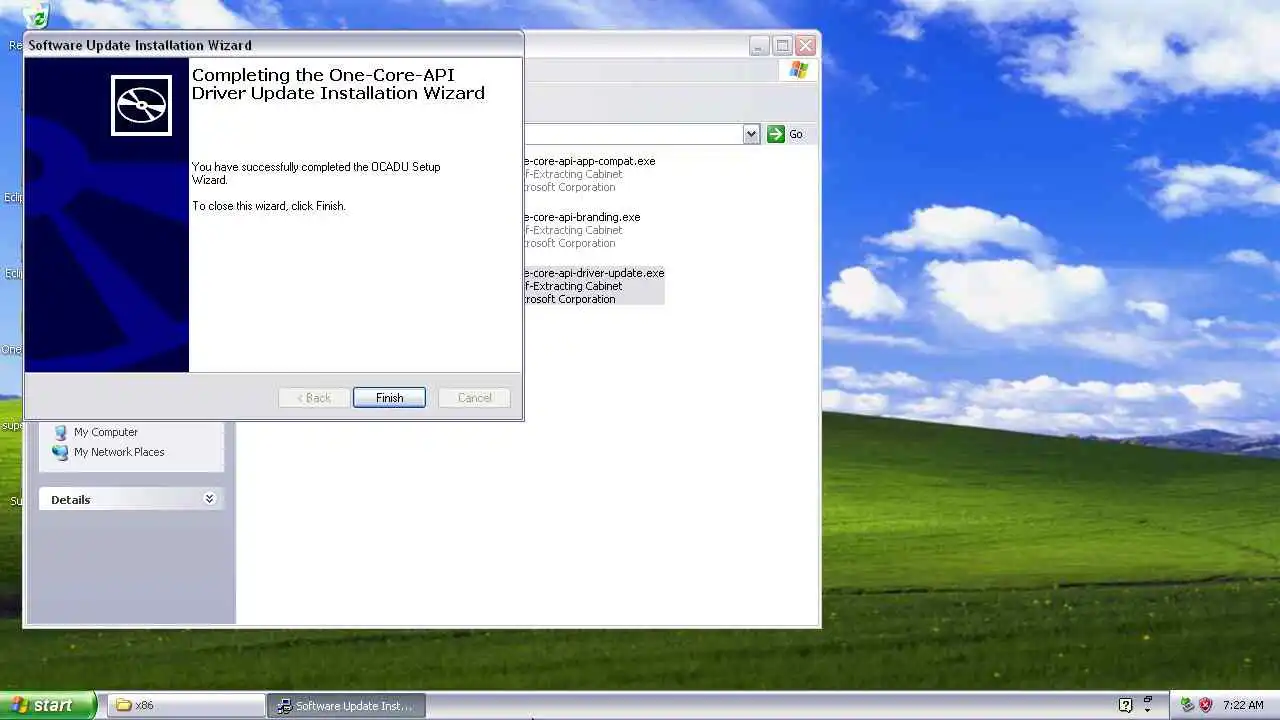Click Finish to close the wizard
1280x720 pixels.
(389, 398)
